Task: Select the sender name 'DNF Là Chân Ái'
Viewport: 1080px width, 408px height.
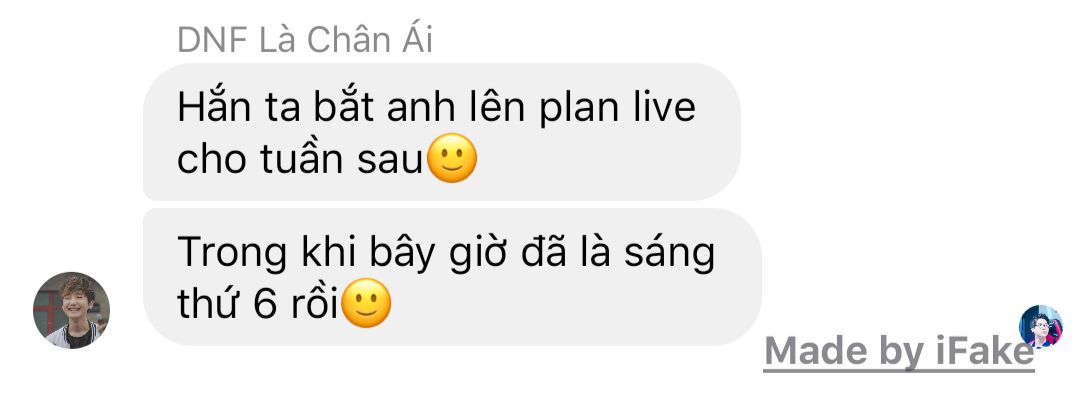Action: pyautogui.click(x=305, y=41)
